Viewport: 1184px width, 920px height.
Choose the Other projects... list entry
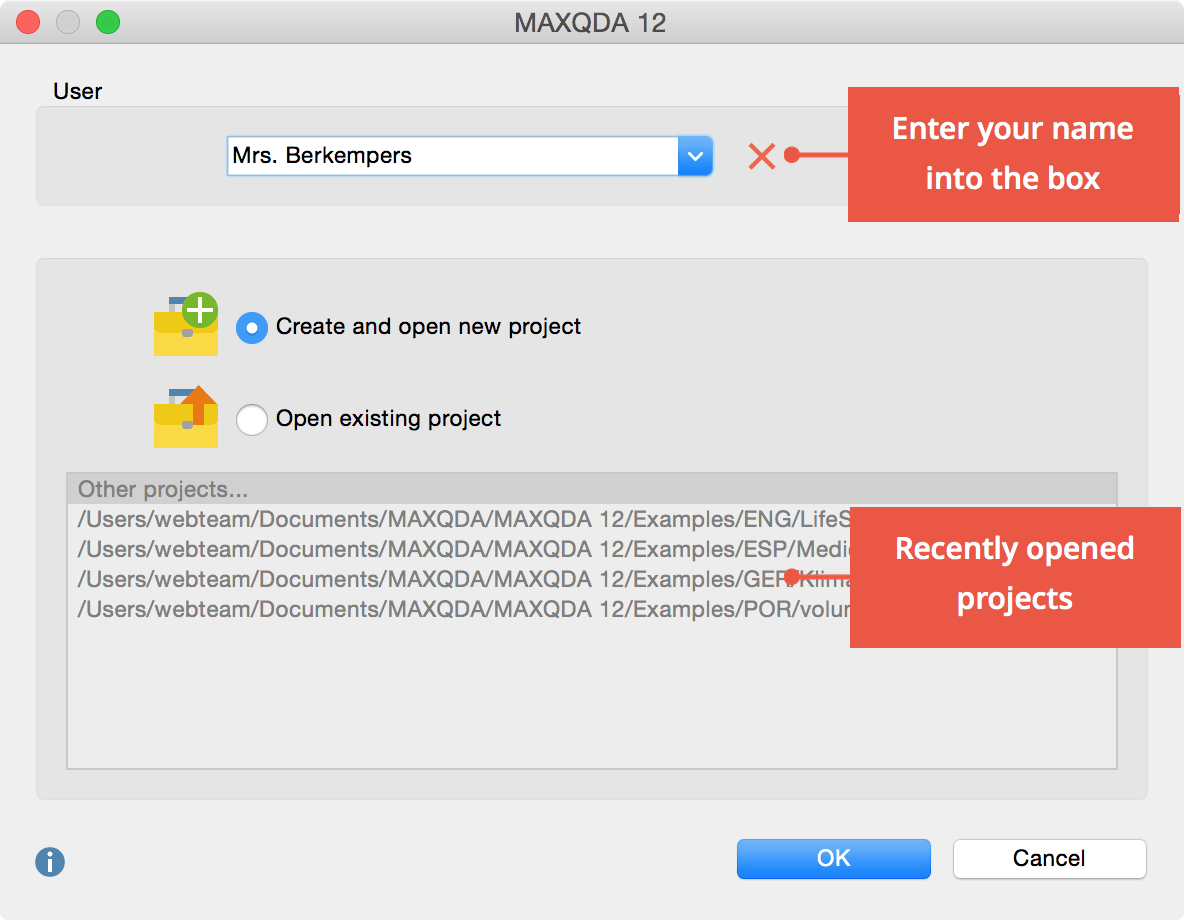tap(163, 490)
